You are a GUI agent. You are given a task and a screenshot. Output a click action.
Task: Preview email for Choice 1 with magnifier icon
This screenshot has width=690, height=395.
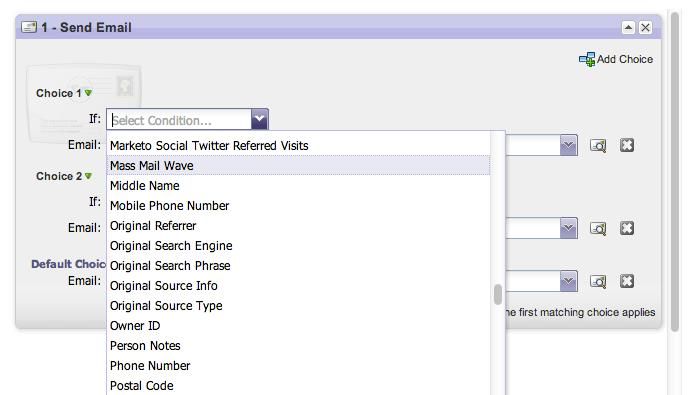point(598,146)
